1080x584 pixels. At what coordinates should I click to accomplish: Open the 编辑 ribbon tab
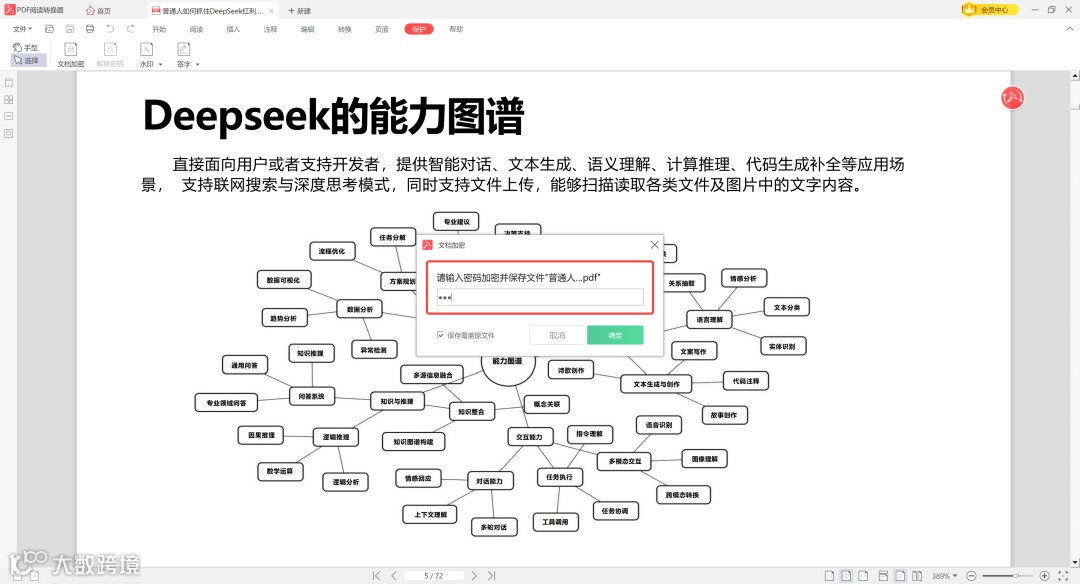pos(307,30)
